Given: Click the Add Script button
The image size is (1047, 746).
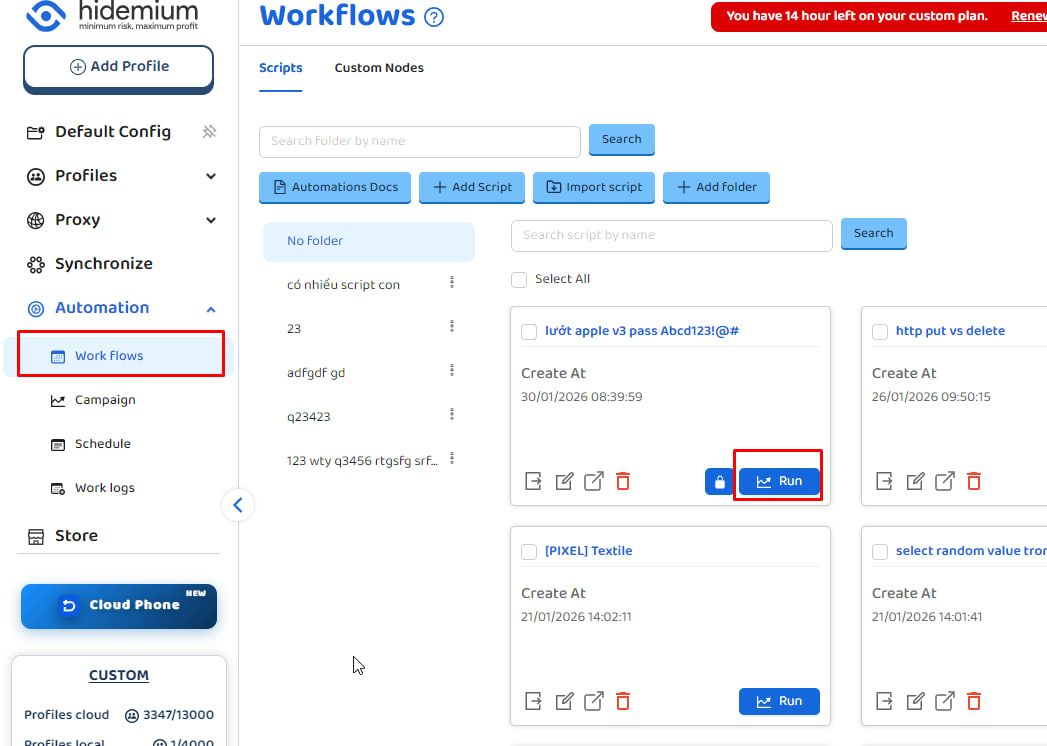Looking at the screenshot, I should [473, 187].
